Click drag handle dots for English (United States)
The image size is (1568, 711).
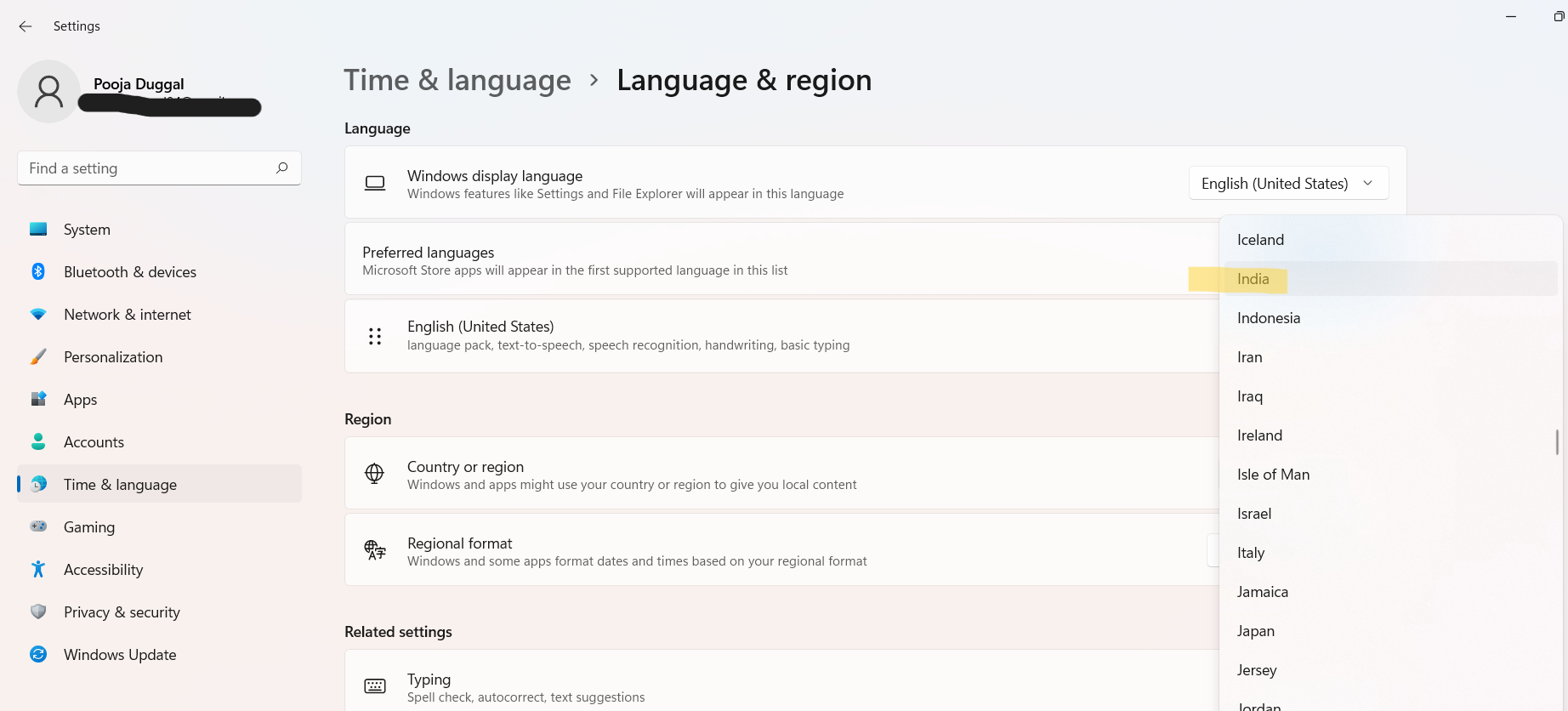tap(375, 336)
